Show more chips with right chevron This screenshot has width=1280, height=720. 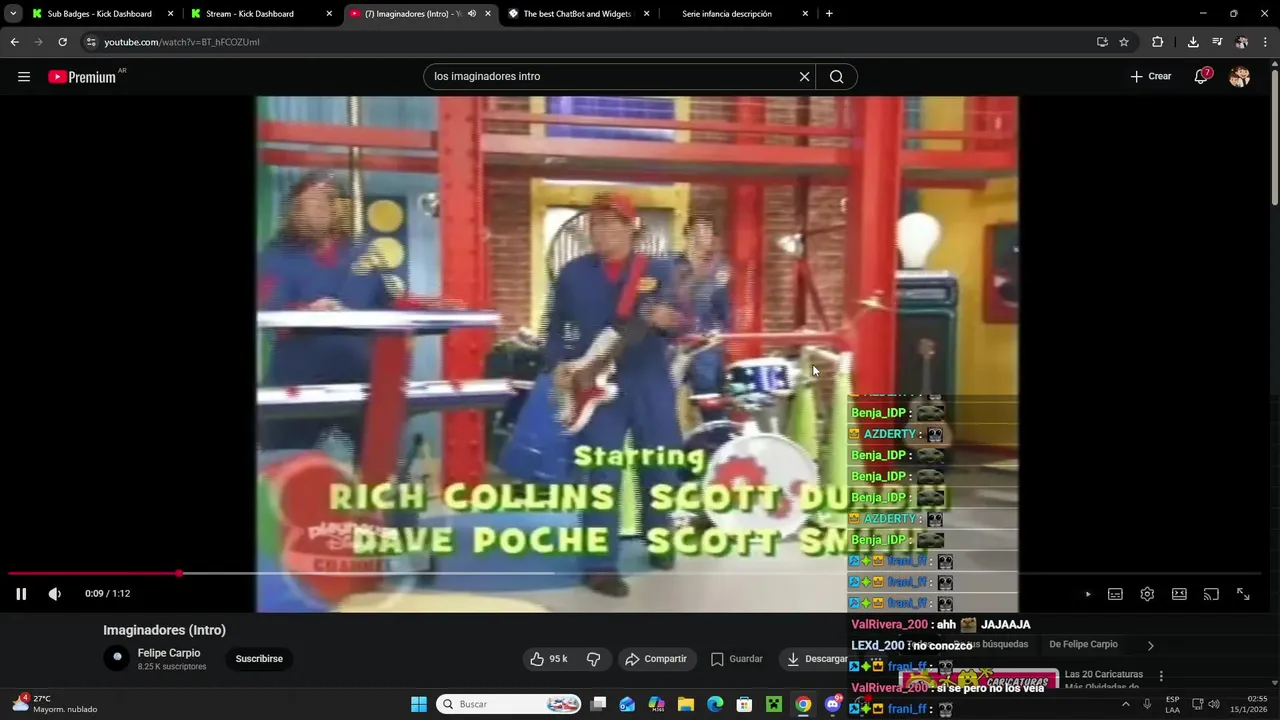1150,645
